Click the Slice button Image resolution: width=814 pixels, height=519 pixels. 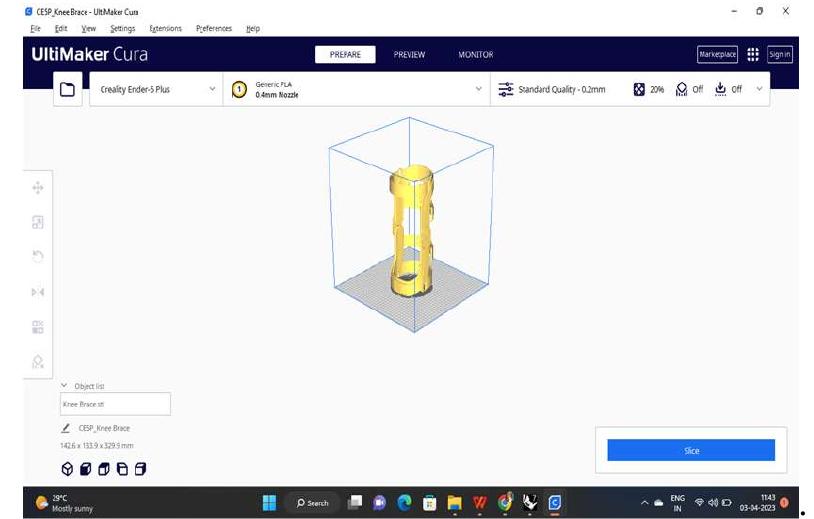click(691, 450)
